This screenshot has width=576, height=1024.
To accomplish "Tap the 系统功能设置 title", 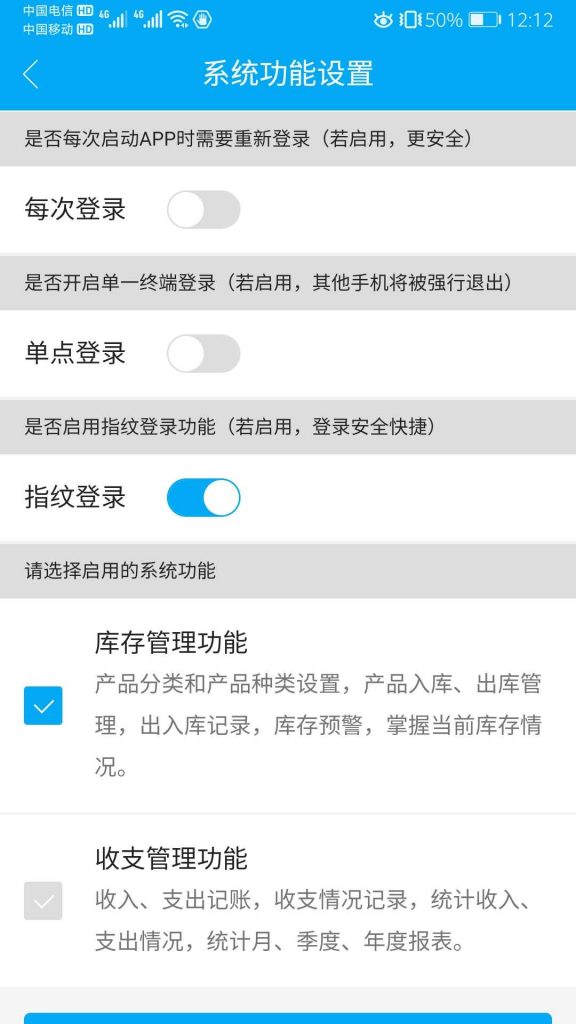I will [288, 73].
